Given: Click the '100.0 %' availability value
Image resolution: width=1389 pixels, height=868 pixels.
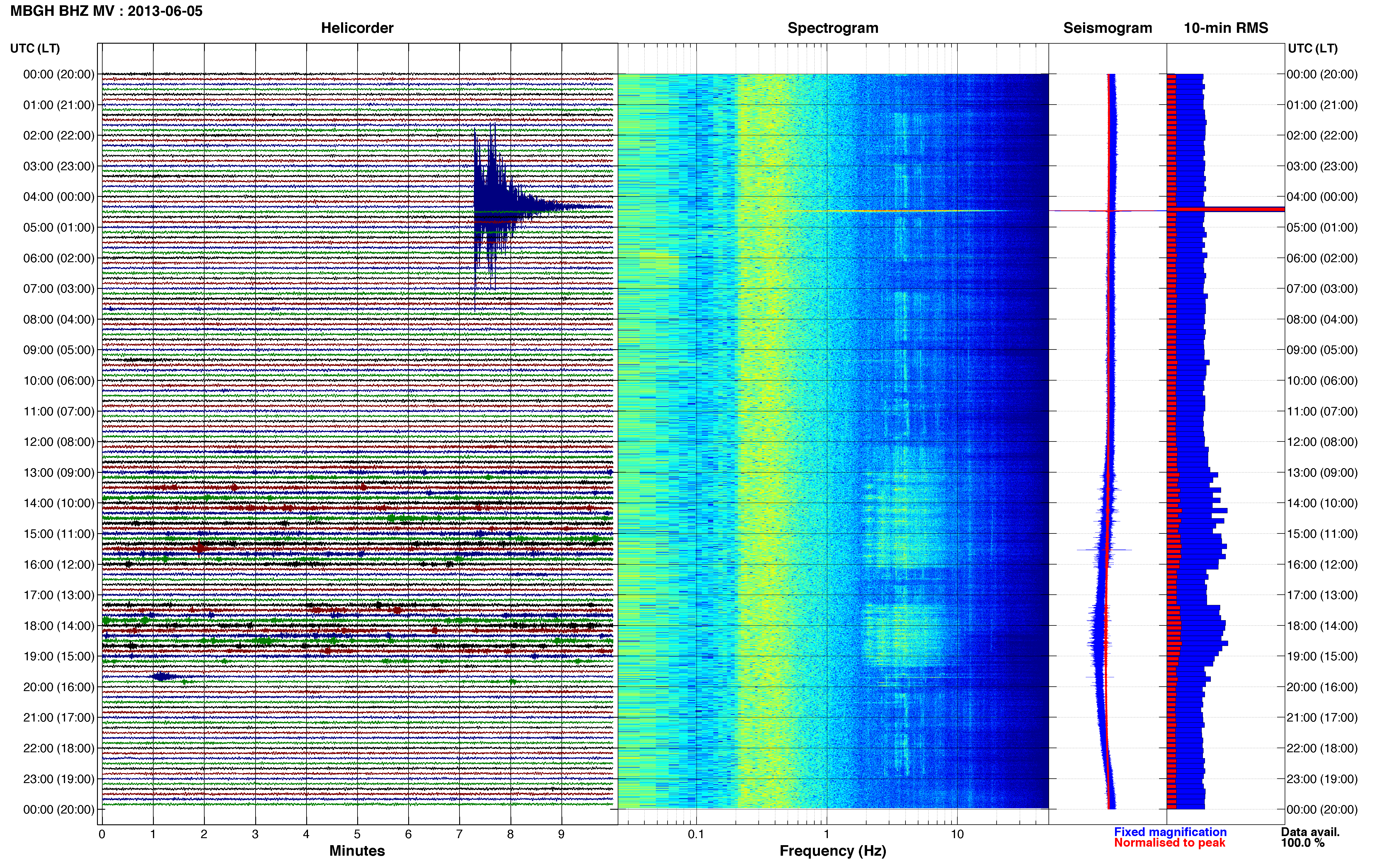Looking at the screenshot, I should click(1303, 843).
